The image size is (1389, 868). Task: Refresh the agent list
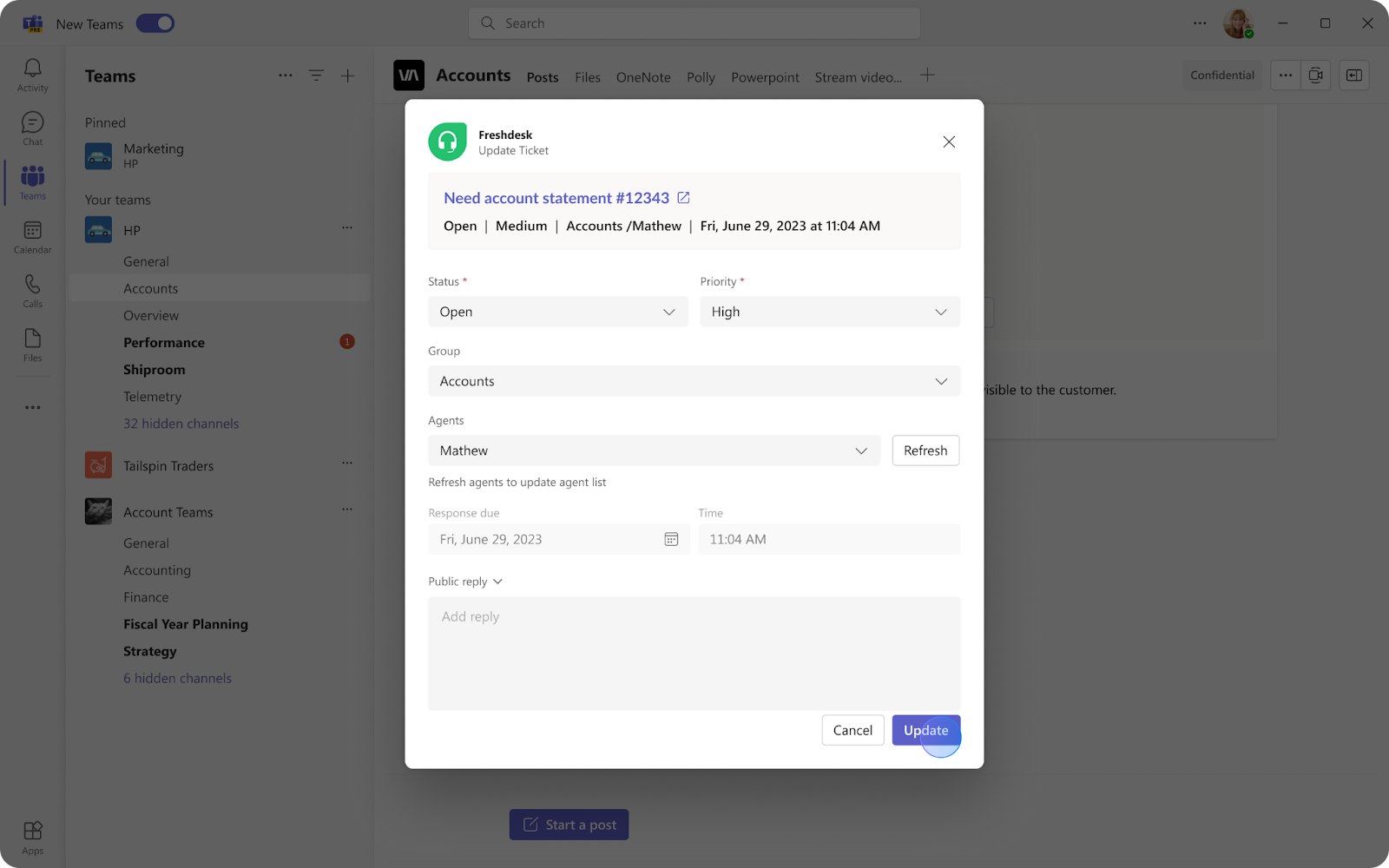tap(925, 450)
